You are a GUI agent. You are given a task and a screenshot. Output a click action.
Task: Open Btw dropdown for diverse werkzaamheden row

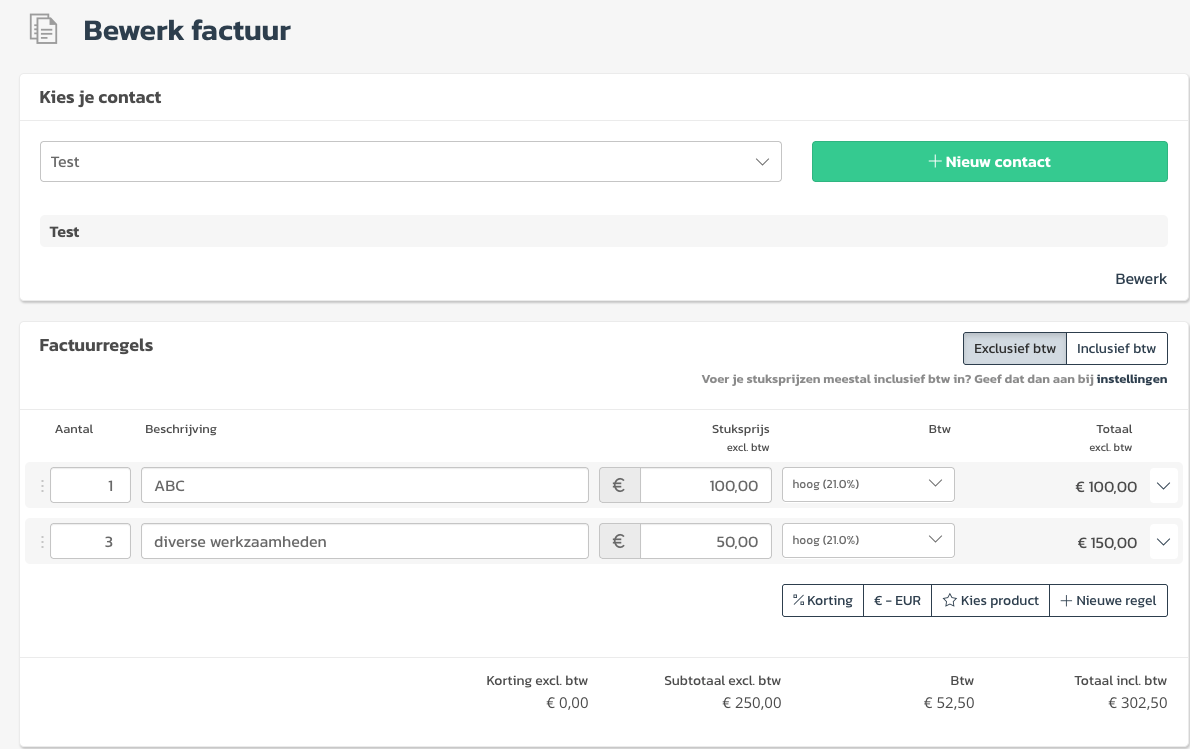867,540
